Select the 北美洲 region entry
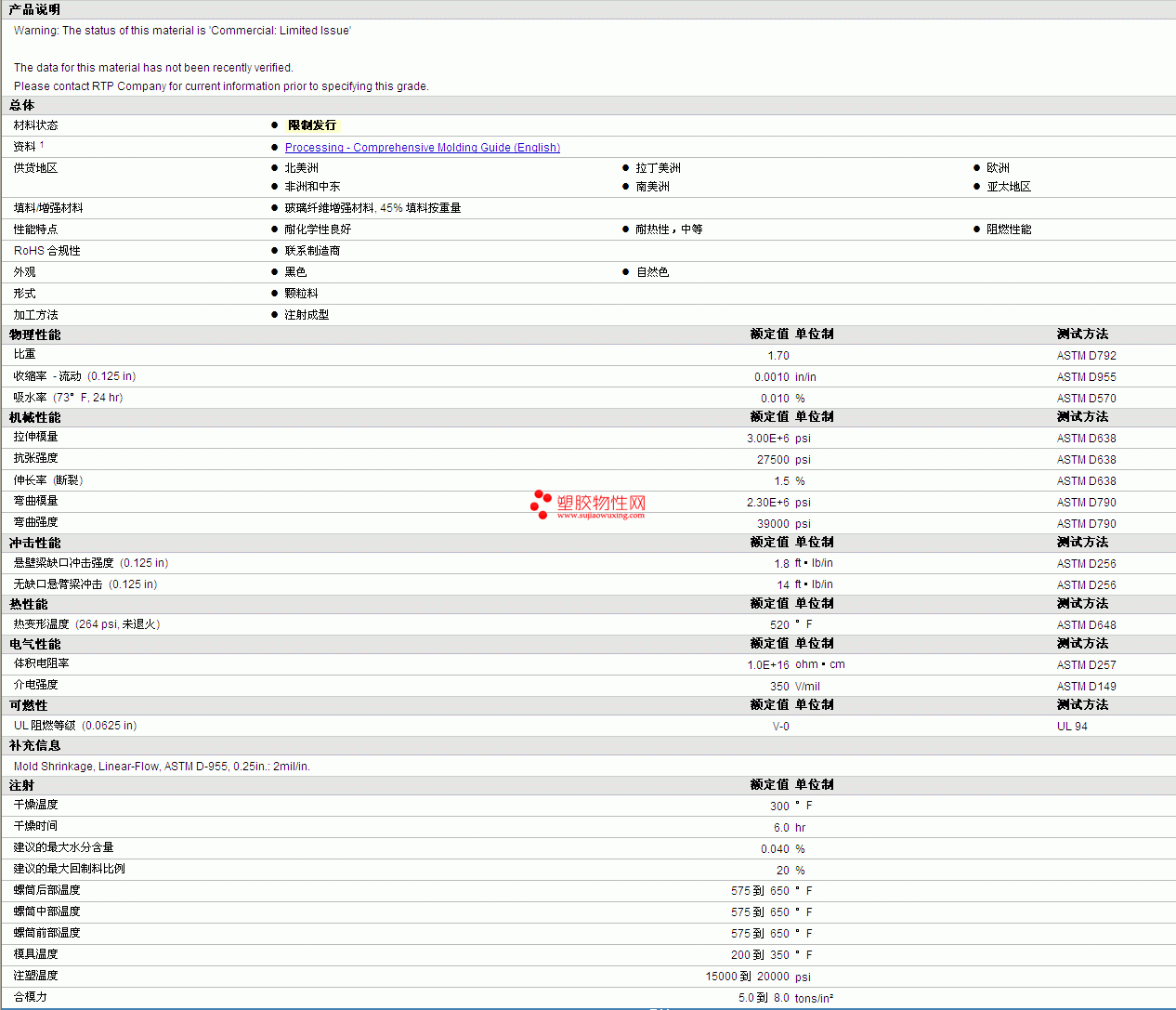Image resolution: width=1176 pixels, height=1010 pixels. click(301, 168)
